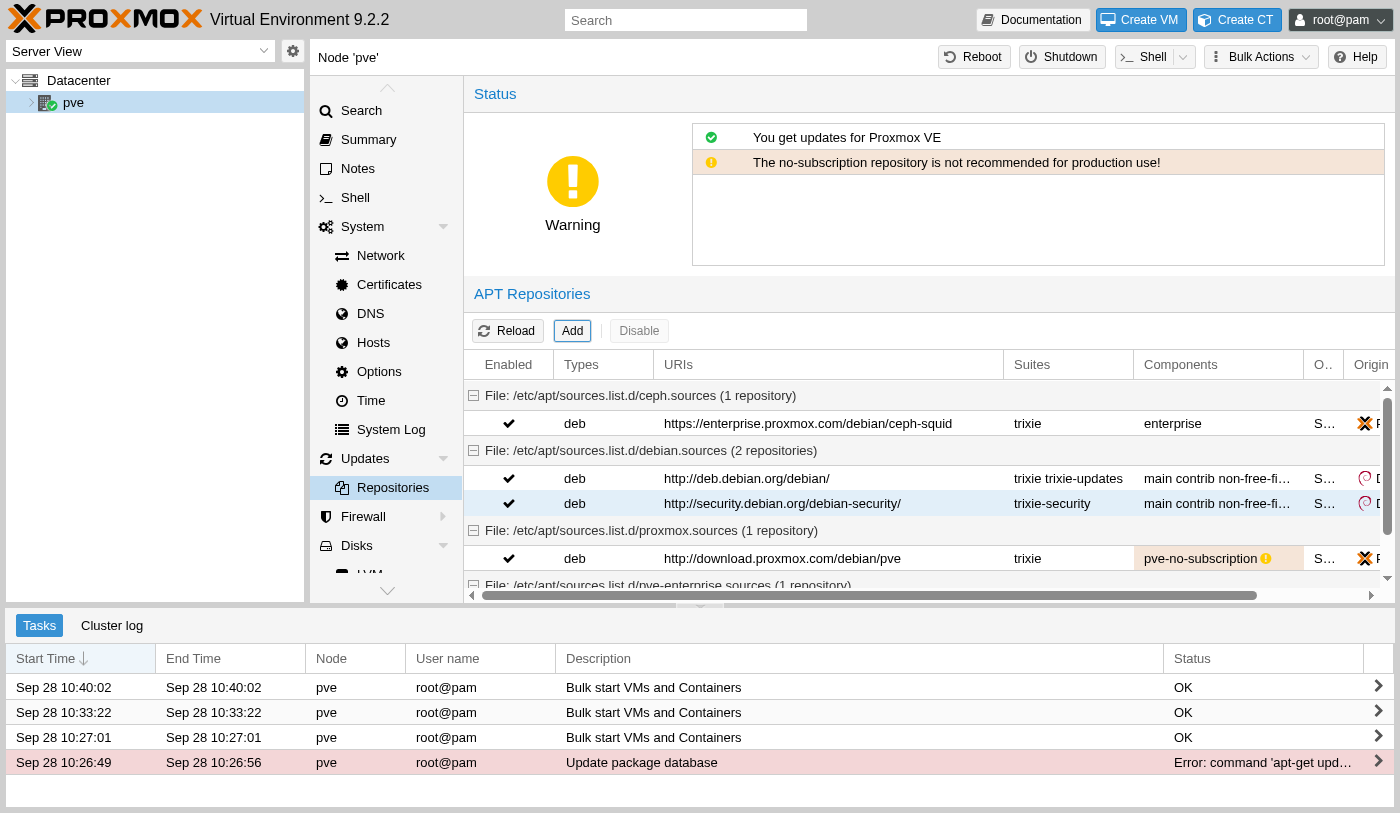Open Shell in node side menu

tap(386, 198)
